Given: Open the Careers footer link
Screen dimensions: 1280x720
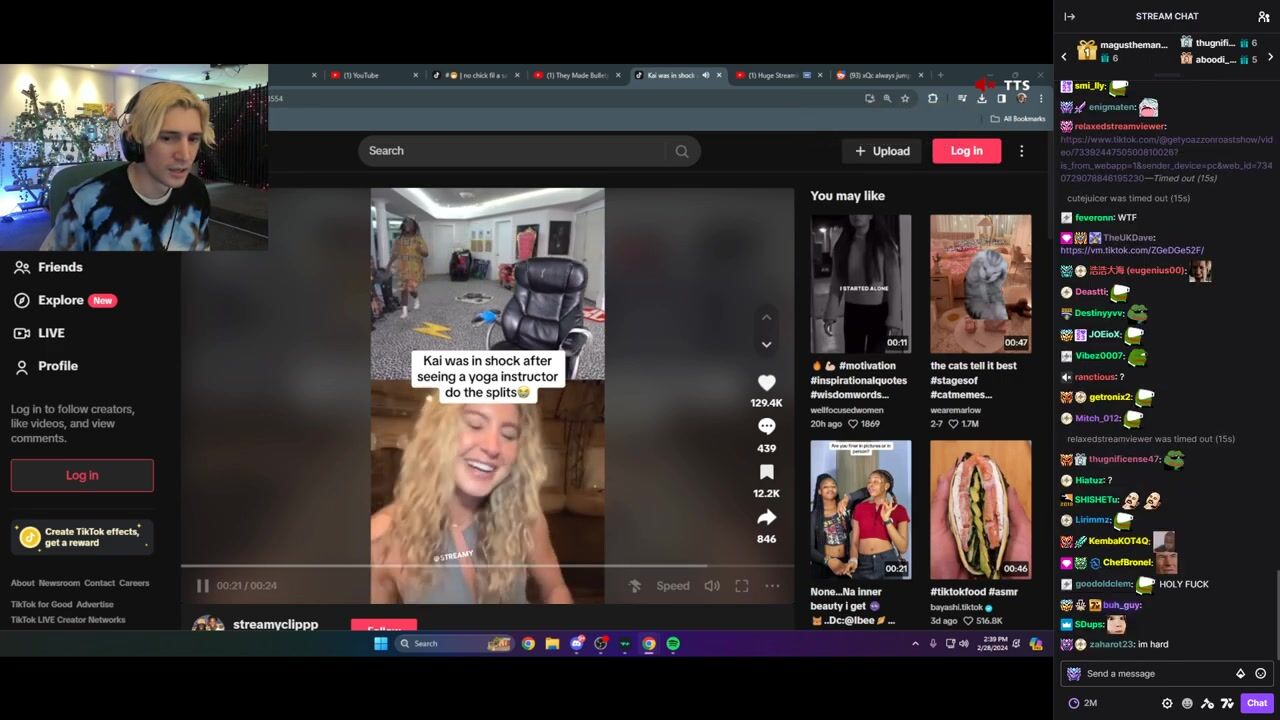Looking at the screenshot, I should (134, 583).
